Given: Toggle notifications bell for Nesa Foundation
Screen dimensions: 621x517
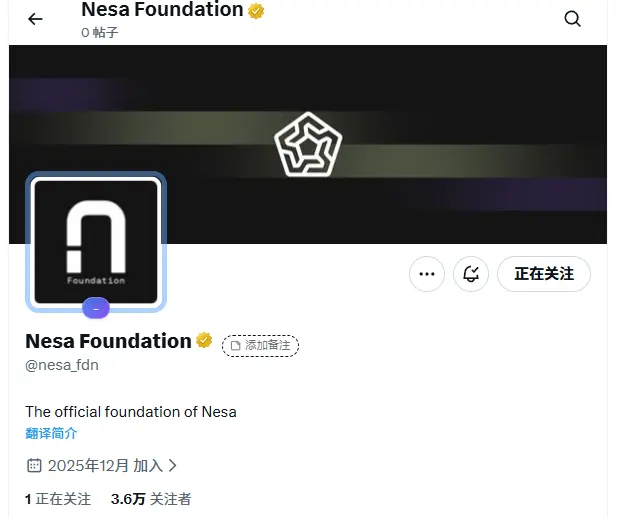Looking at the screenshot, I should [x=471, y=274].
